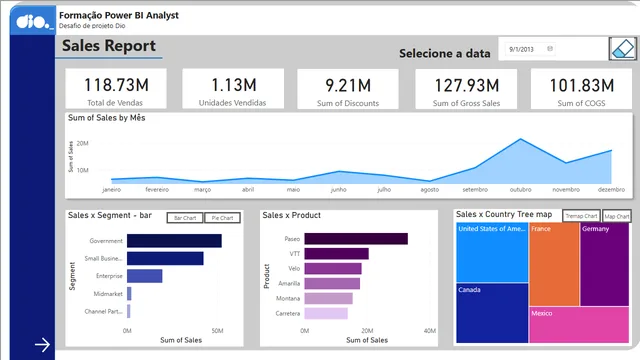Switch to Bar Chart view for segments
This screenshot has height=360, width=640.
(x=185, y=218)
